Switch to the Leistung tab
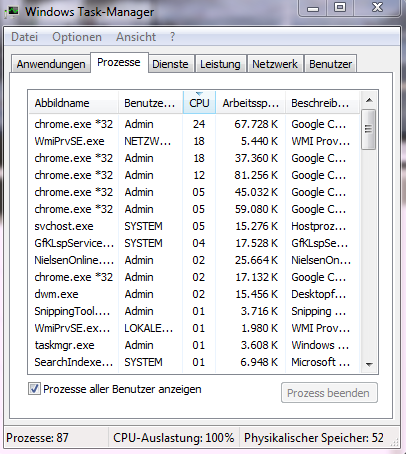Screen dimensions: 406x454 (220, 64)
